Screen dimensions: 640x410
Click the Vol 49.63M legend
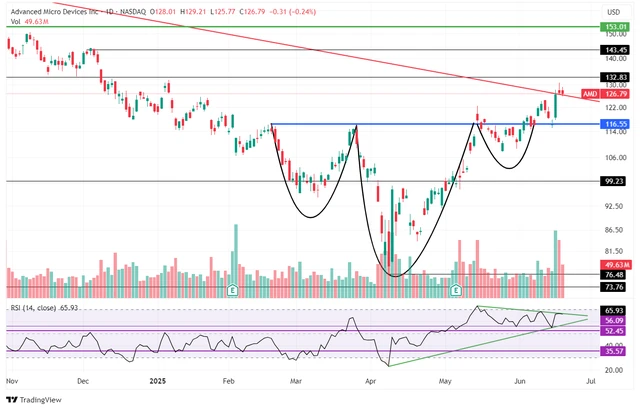click(29, 22)
